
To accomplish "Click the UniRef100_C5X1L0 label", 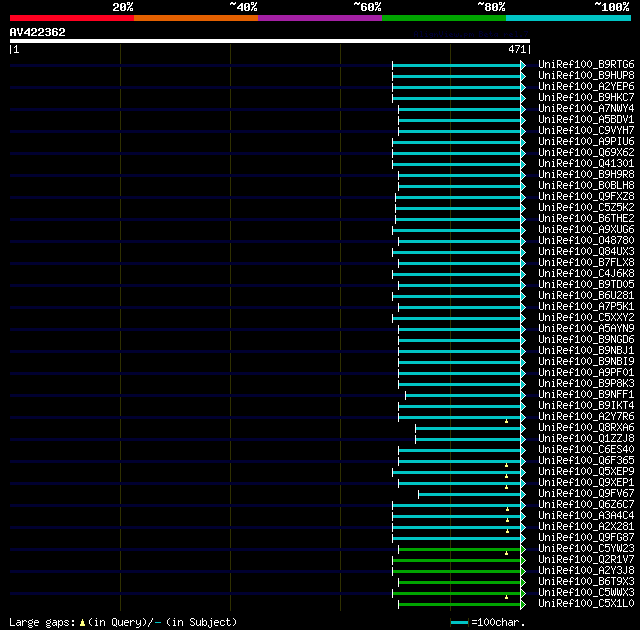I will tap(586, 604).
